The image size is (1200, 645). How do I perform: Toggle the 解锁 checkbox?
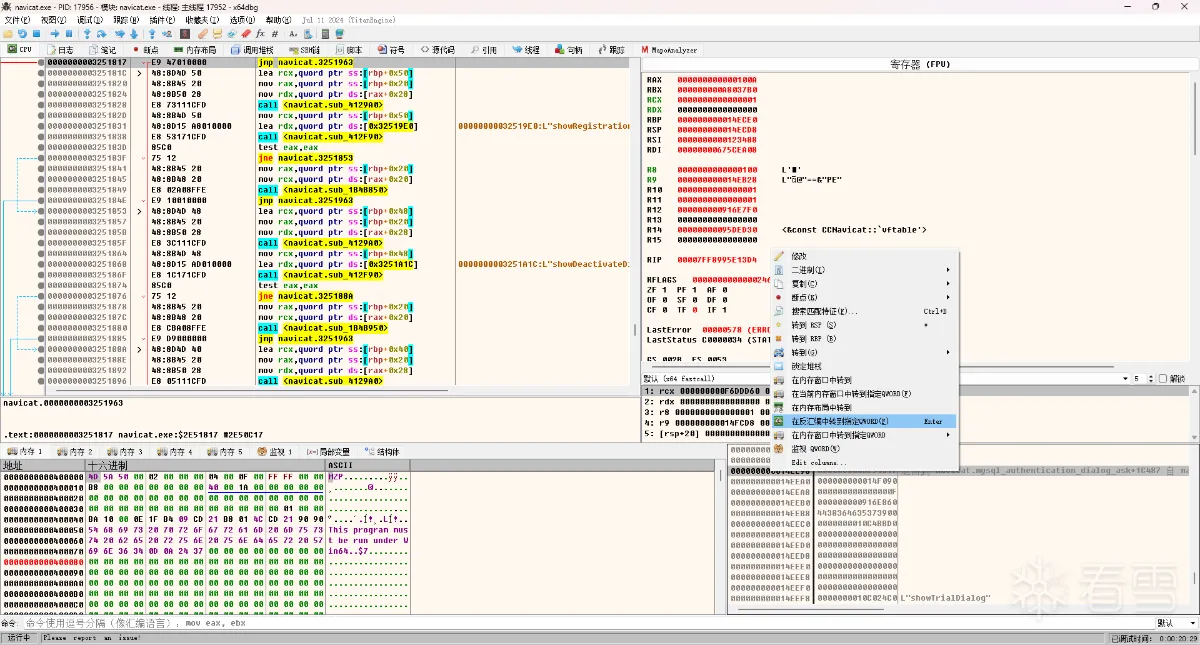[1164, 379]
